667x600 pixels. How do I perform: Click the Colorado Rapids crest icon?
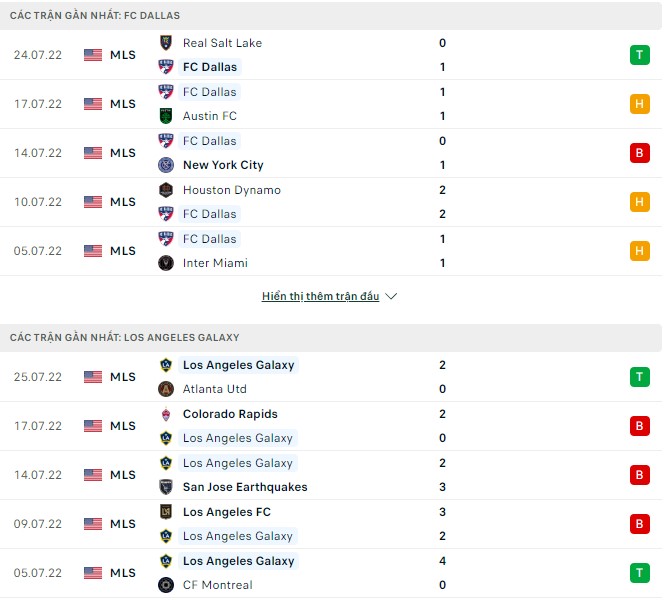point(166,414)
